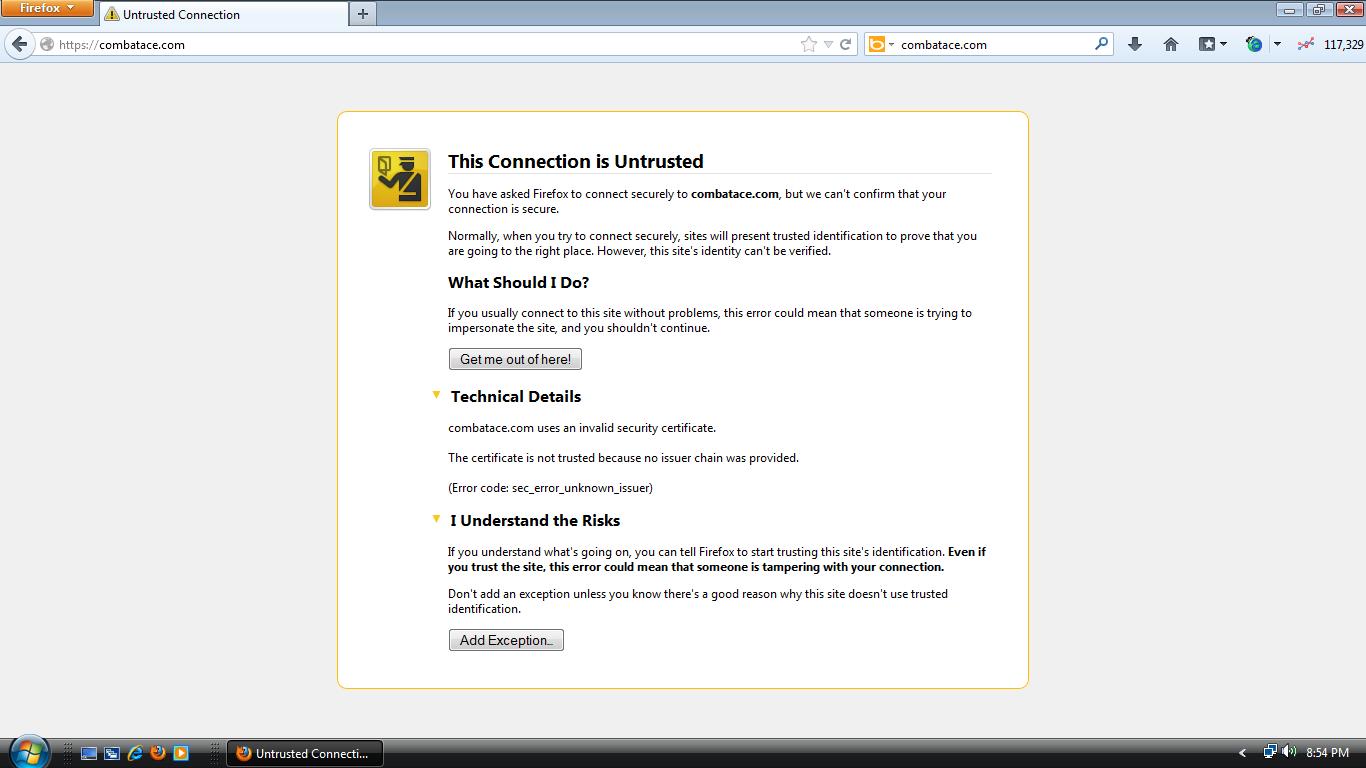Viewport: 1366px width, 768px height.
Task: Select the Untrusted Connection tab
Action: (224, 14)
